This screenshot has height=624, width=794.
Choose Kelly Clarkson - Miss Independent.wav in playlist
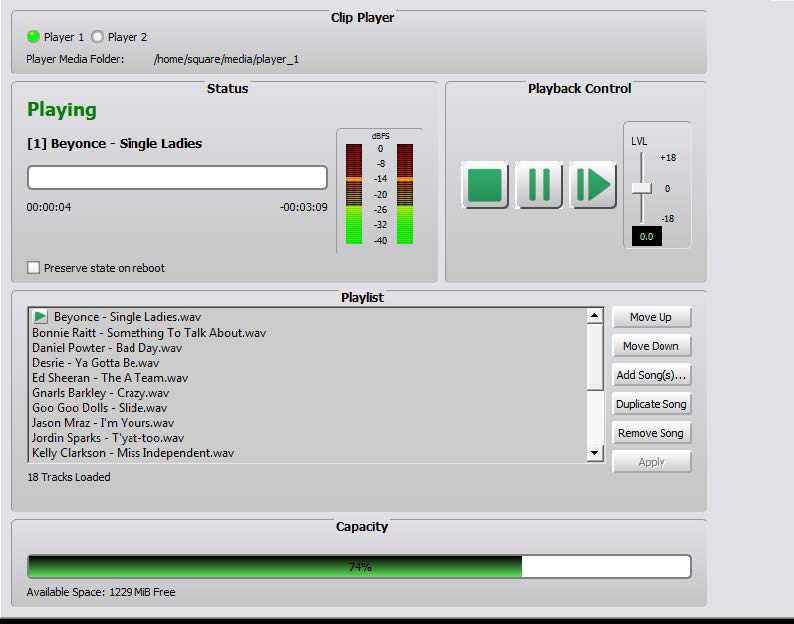tap(133, 453)
